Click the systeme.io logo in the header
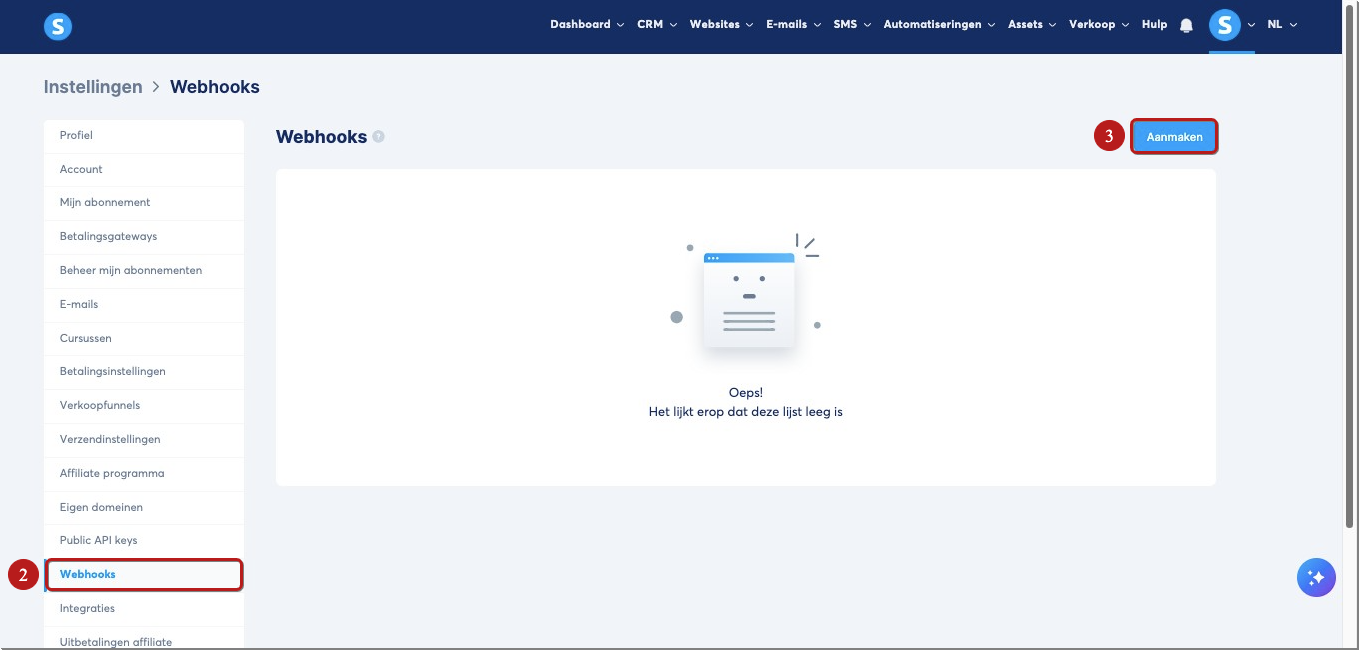 pyautogui.click(x=58, y=26)
